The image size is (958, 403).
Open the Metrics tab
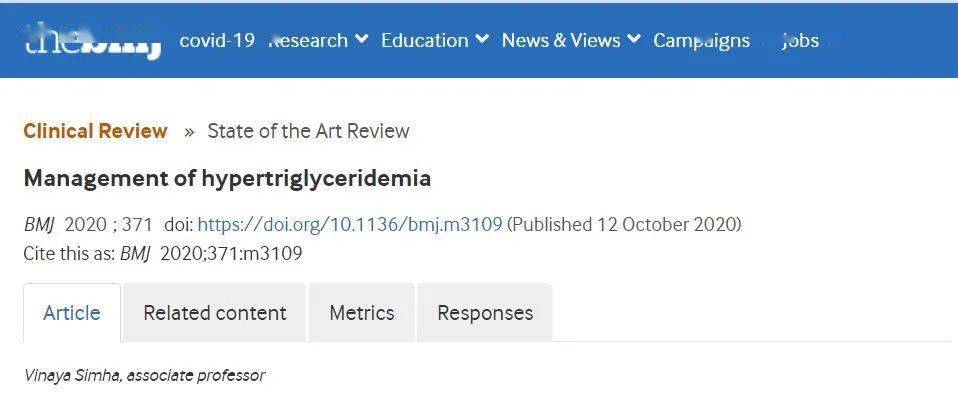tap(362, 313)
